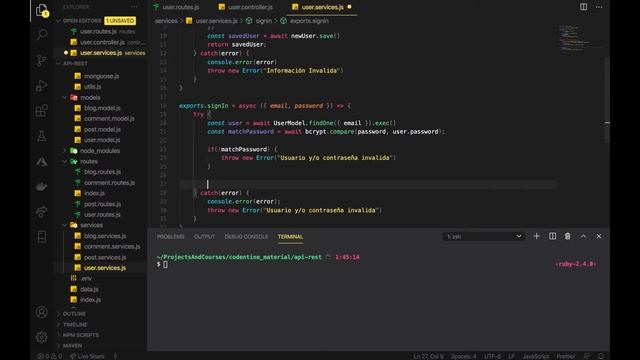Screen dimensions: 640x360
Task: Maximize the panel with up chevron
Action: pos(583,236)
